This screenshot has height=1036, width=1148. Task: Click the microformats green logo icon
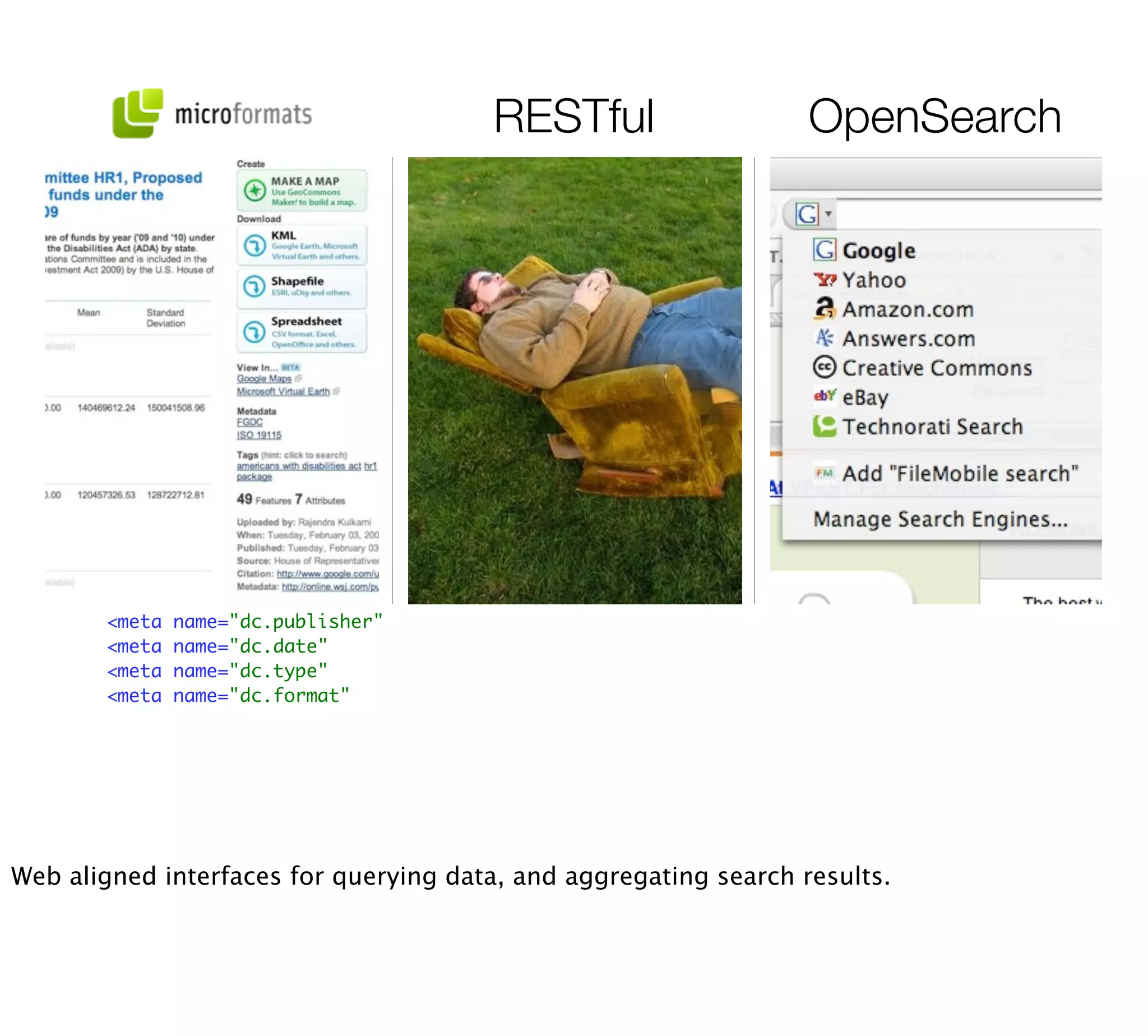click(138, 113)
